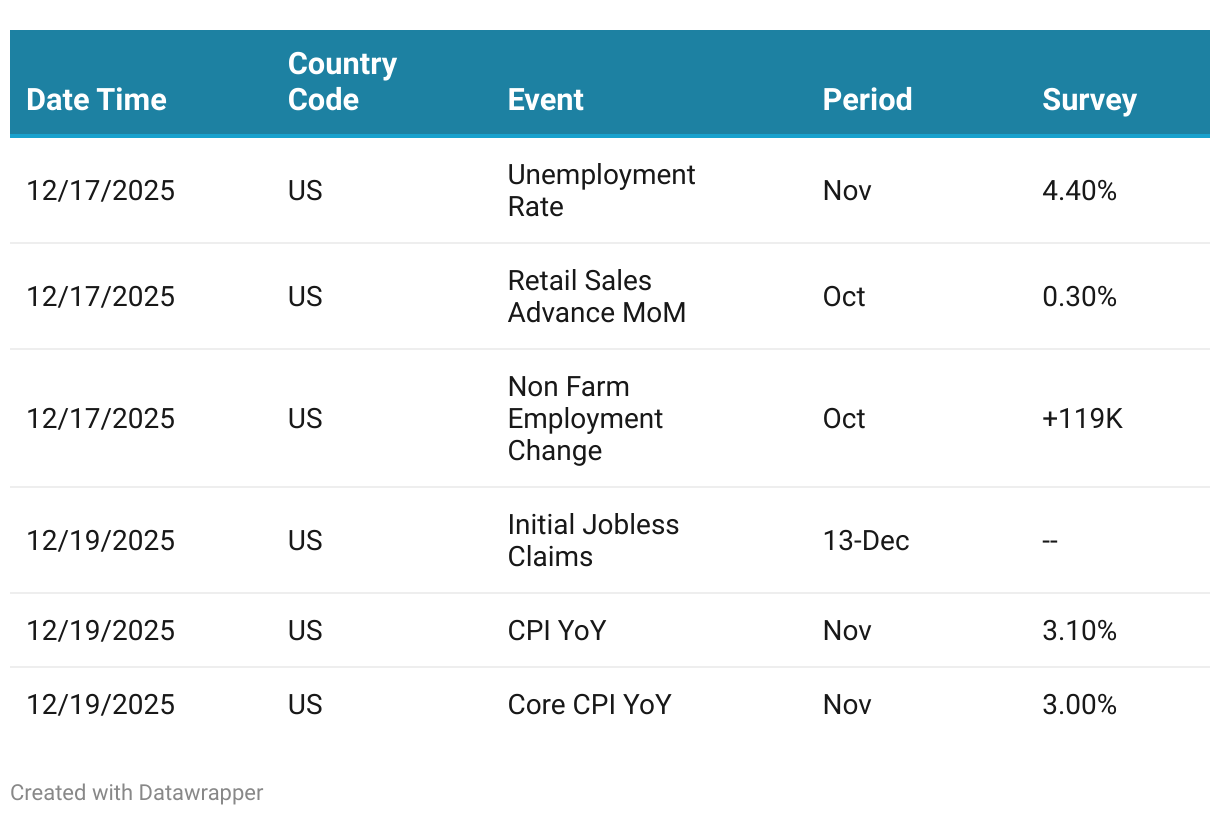Click the 3.00% survey value
1220x816 pixels.
click(1079, 704)
